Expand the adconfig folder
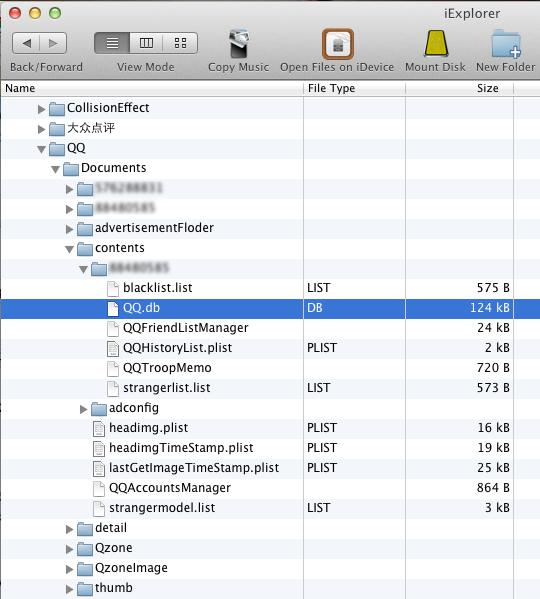 pyautogui.click(x=84, y=410)
